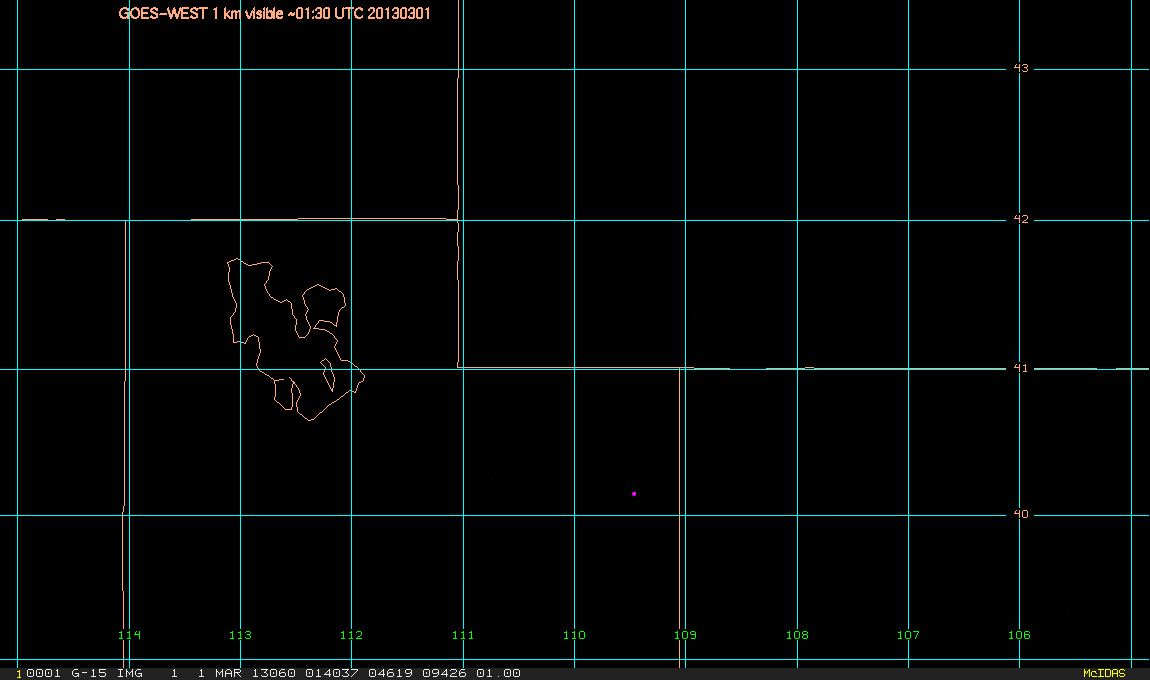Click the longitude label 110
This screenshot has height=680, width=1150.
(x=574, y=635)
